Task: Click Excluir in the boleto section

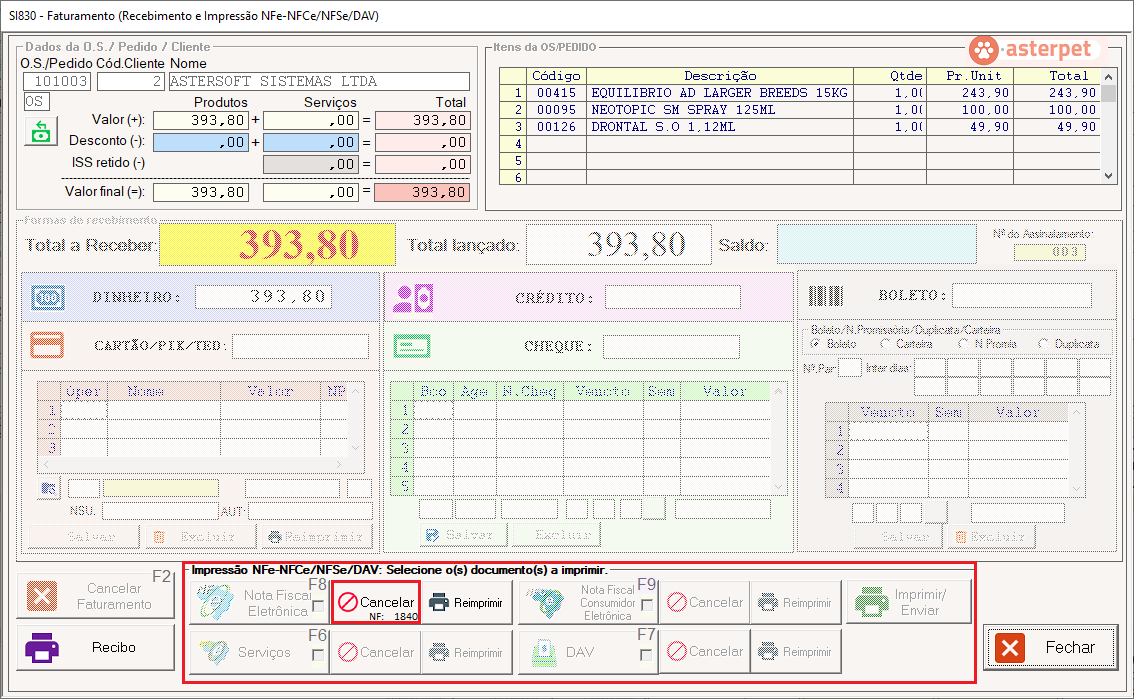Action: (990, 536)
